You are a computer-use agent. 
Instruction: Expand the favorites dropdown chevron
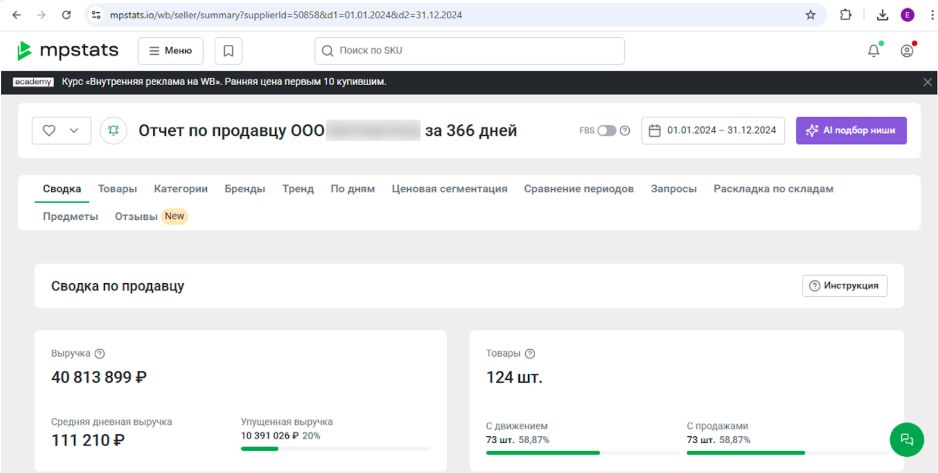coord(74,131)
